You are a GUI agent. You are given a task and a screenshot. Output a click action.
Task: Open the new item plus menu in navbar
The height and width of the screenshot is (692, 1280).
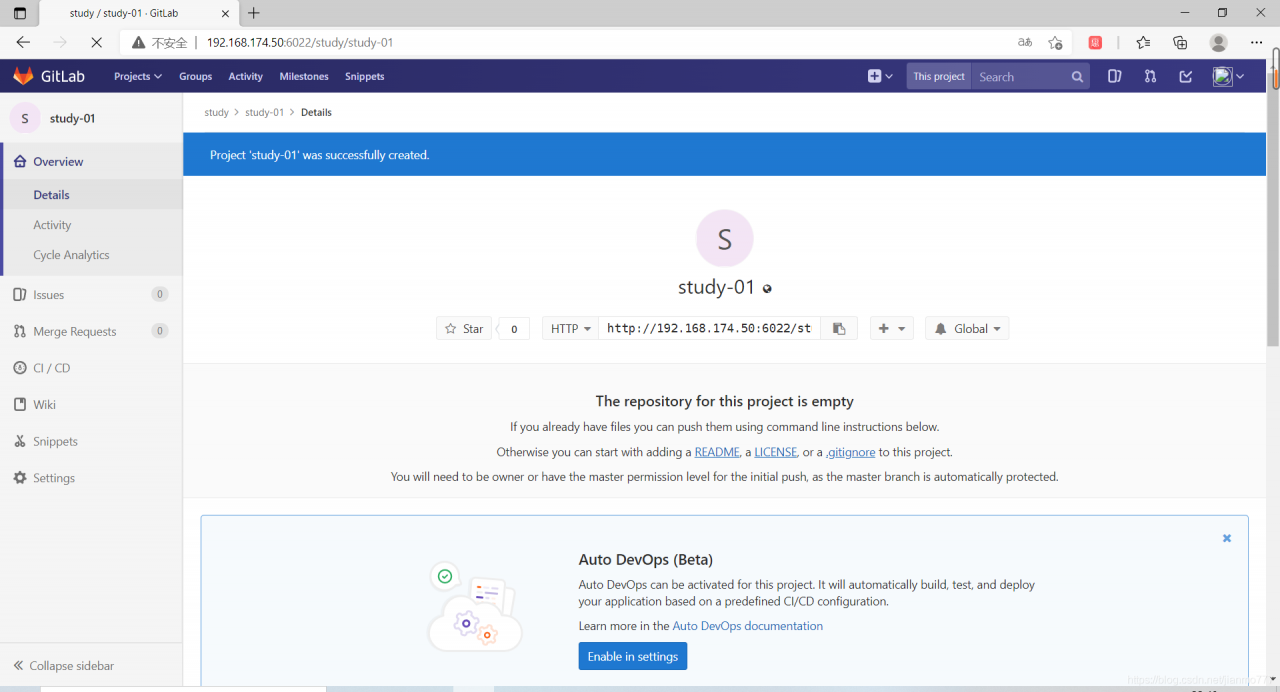pyautogui.click(x=880, y=76)
